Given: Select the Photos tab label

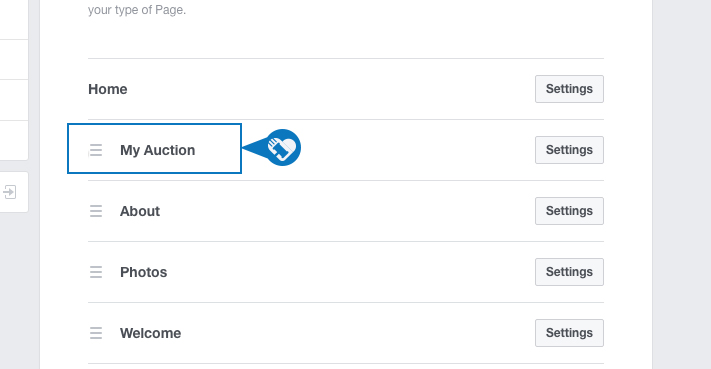Looking at the screenshot, I should 143,272.
